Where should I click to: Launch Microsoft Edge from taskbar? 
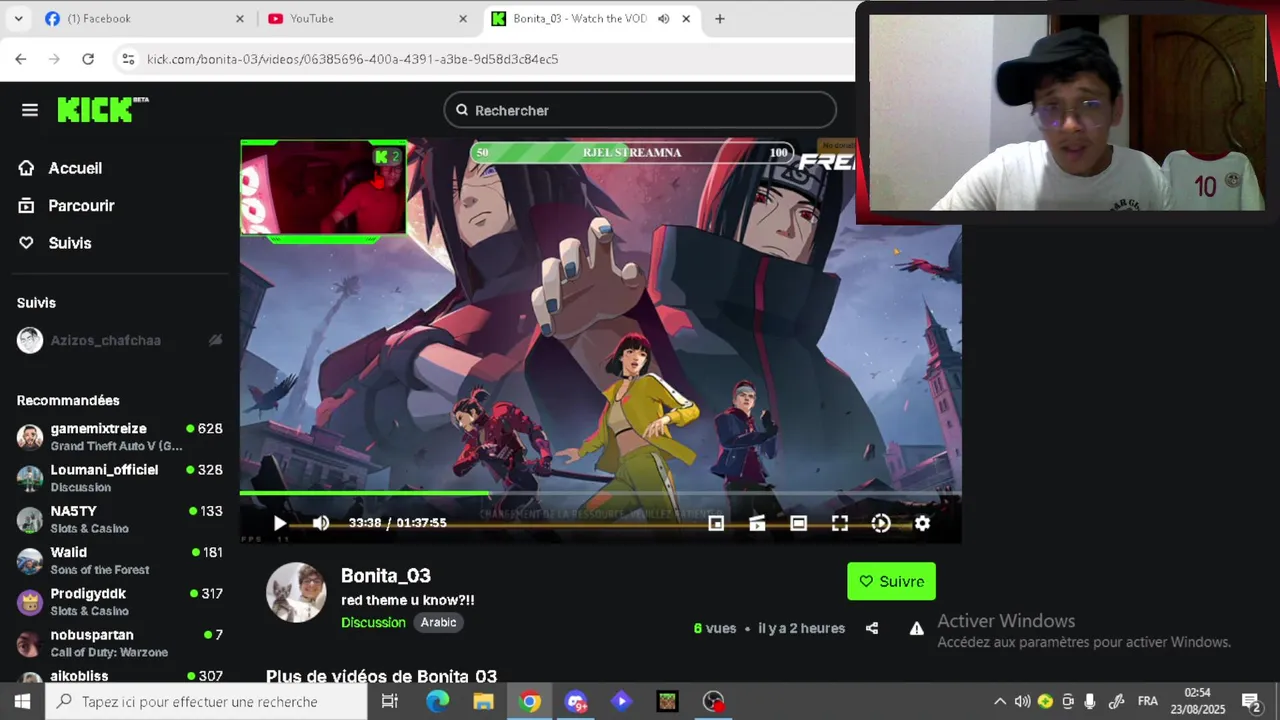click(x=437, y=701)
